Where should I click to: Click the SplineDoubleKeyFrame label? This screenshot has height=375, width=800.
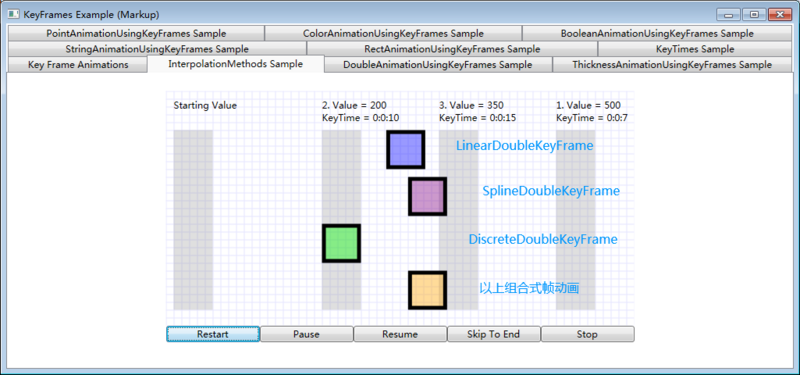pyautogui.click(x=551, y=191)
